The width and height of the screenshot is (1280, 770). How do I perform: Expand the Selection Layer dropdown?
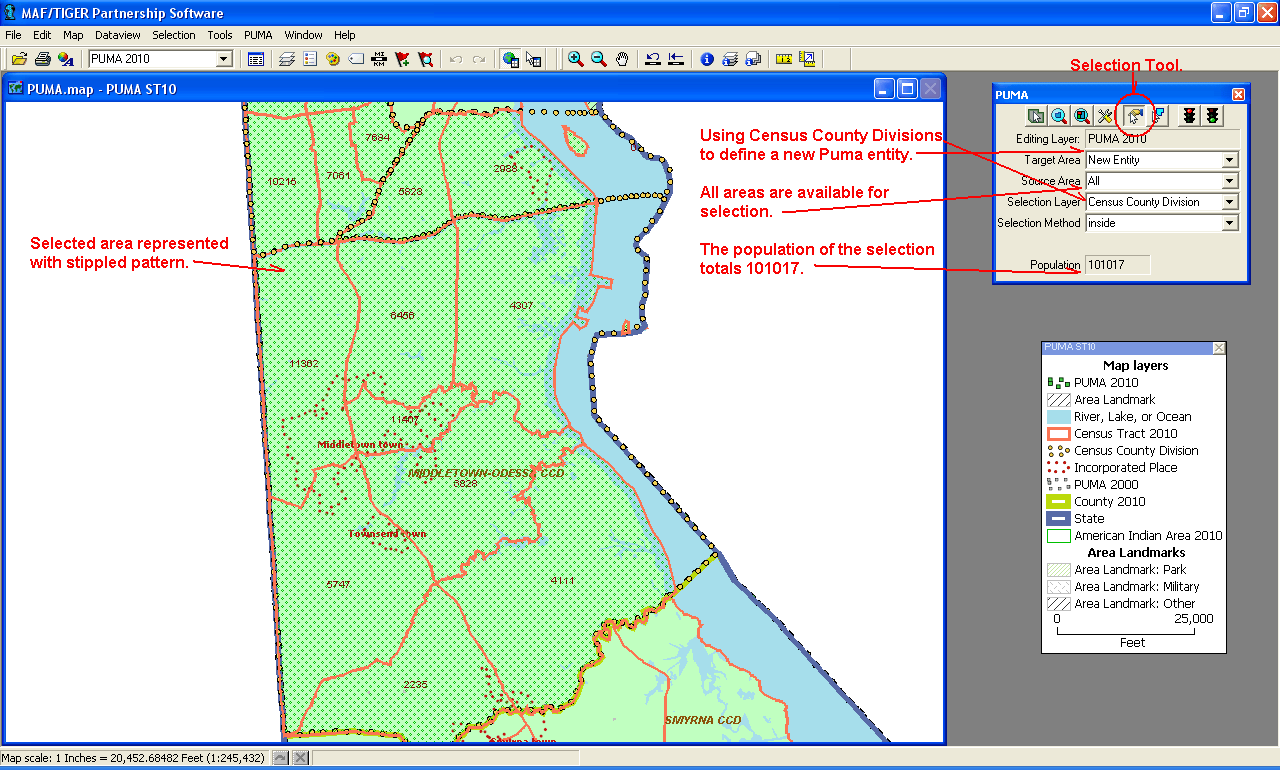1229,202
